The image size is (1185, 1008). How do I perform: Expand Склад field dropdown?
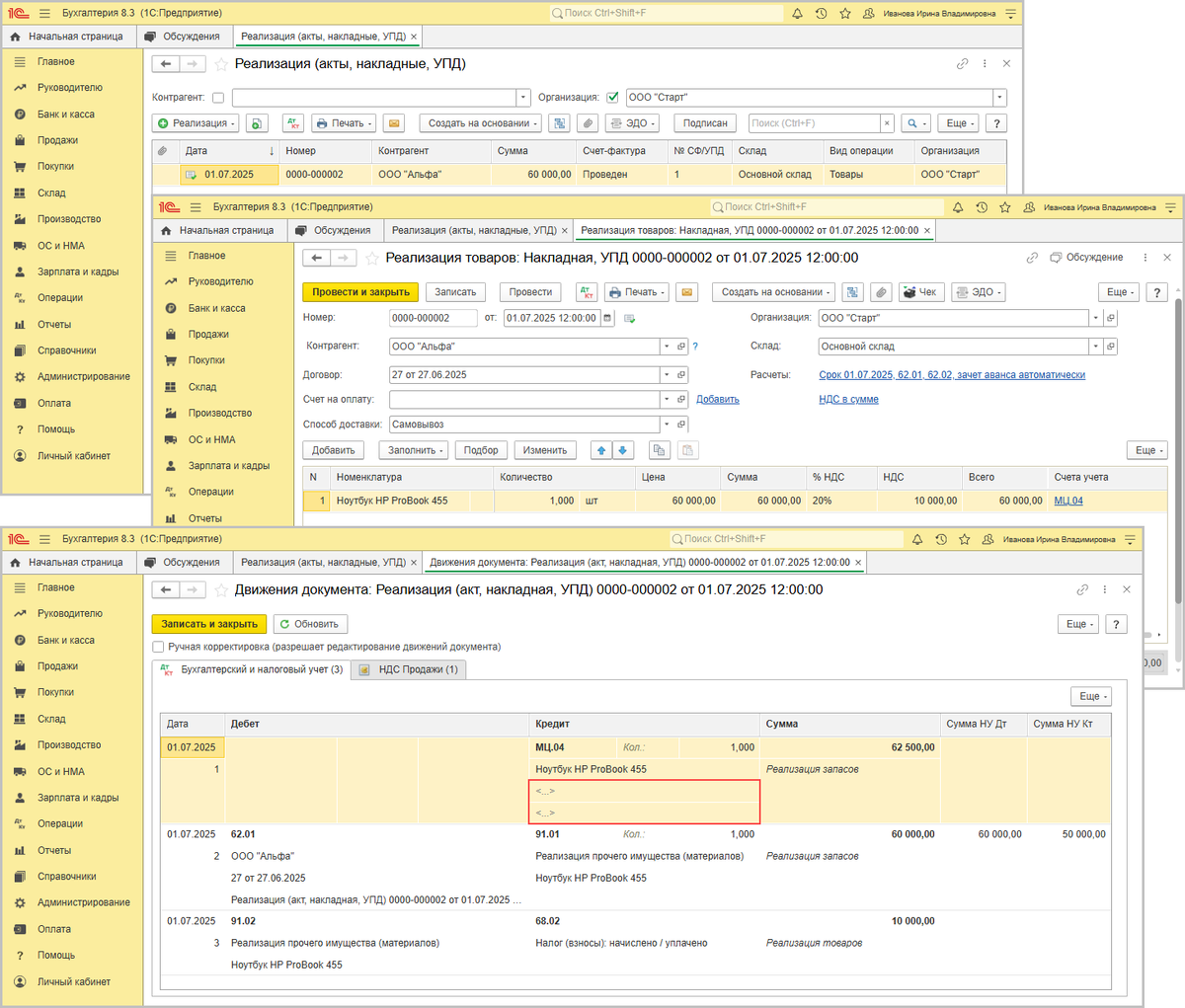[1096, 347]
